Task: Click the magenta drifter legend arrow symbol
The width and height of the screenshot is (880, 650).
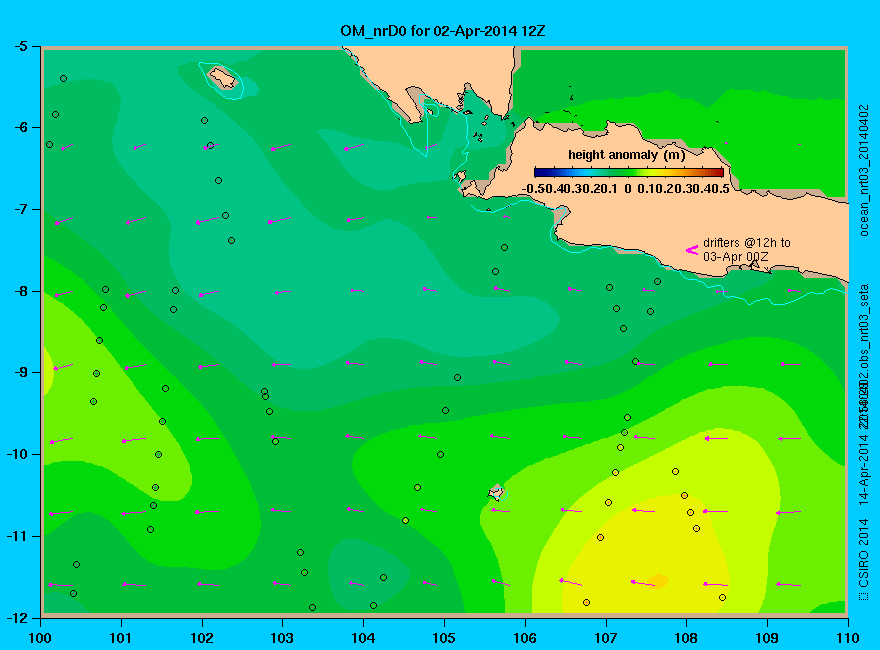Action: pyautogui.click(x=691, y=250)
